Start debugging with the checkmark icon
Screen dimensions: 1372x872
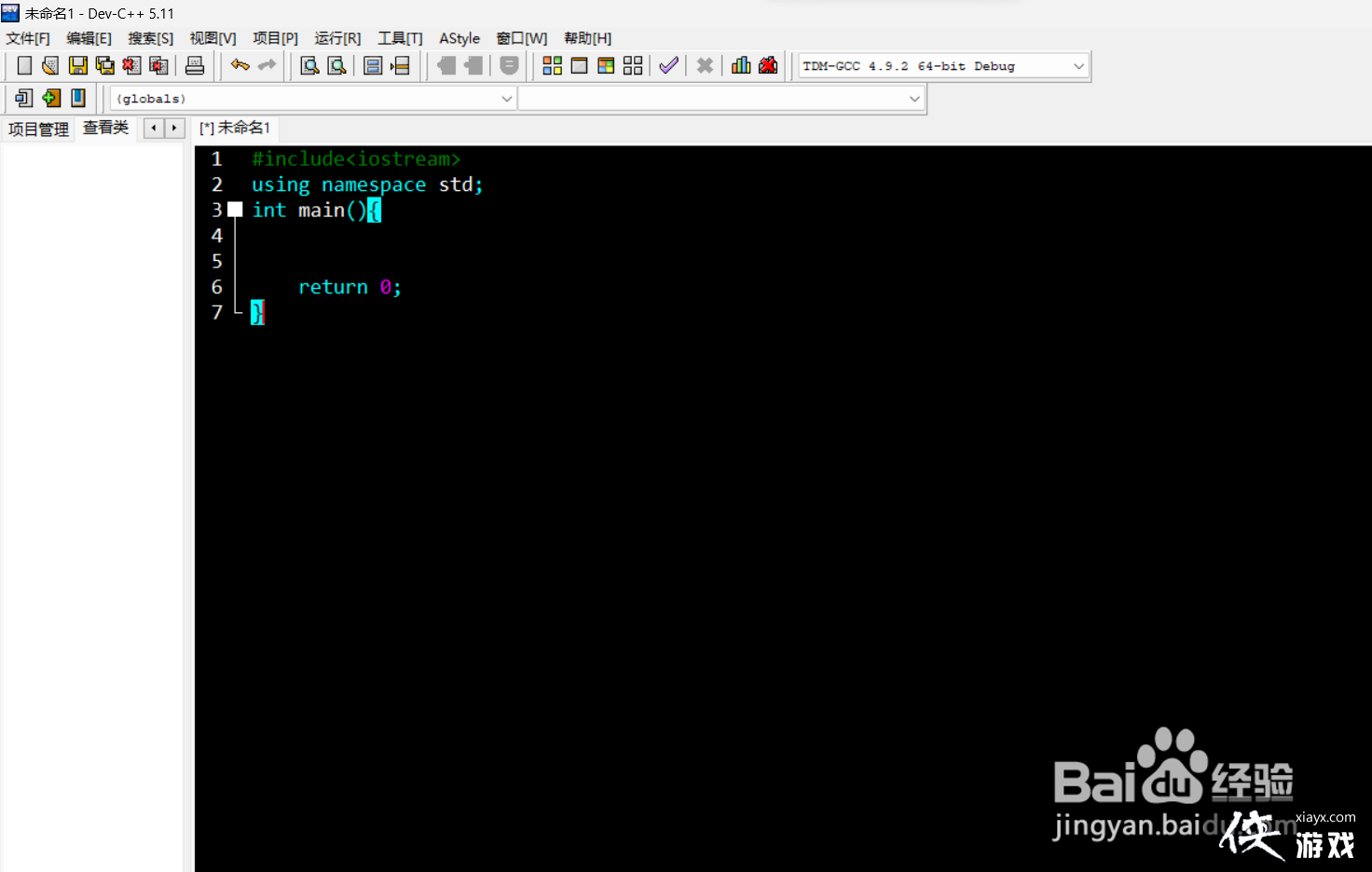pyautogui.click(x=668, y=65)
